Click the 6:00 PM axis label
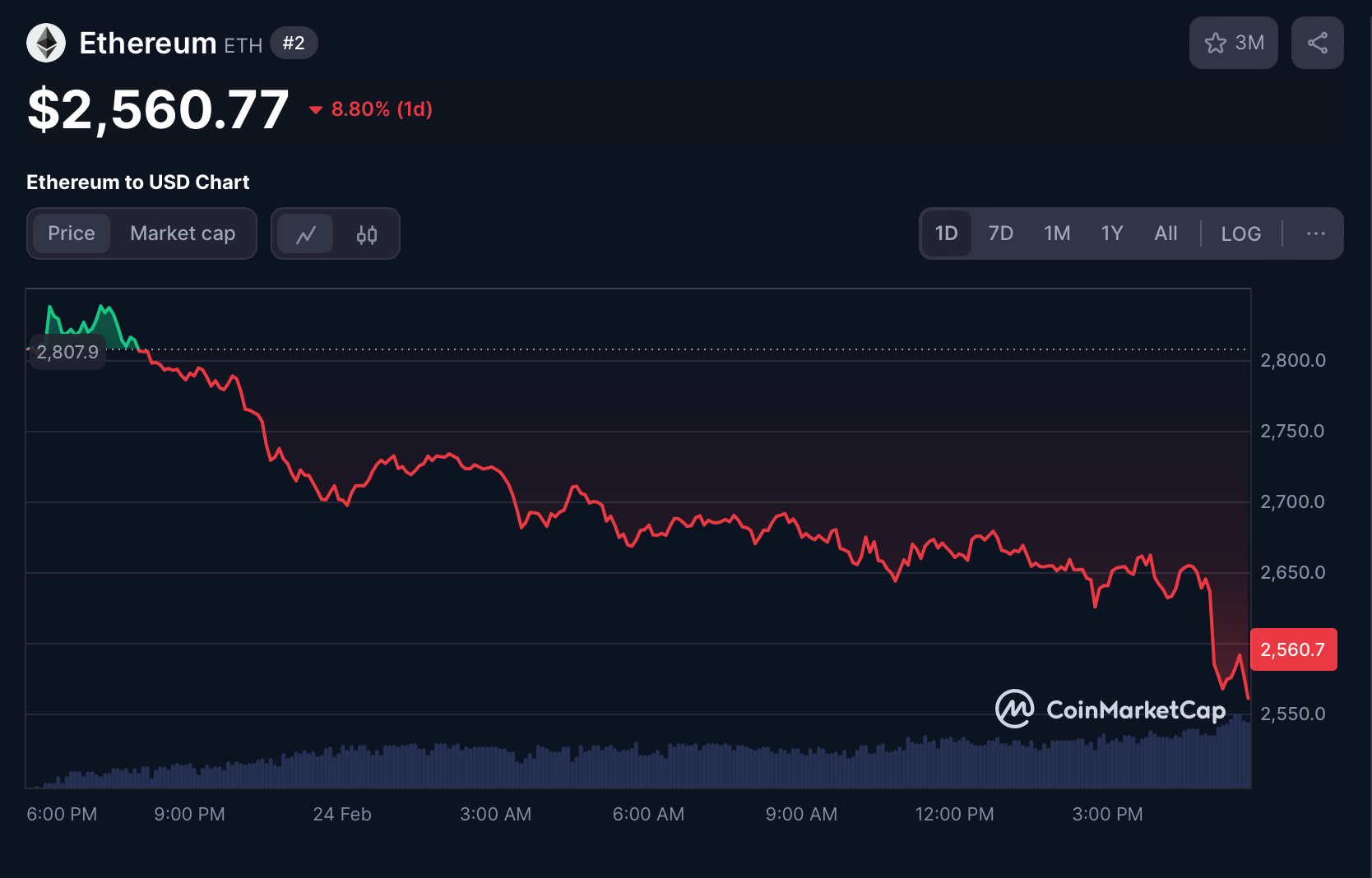 tap(62, 814)
